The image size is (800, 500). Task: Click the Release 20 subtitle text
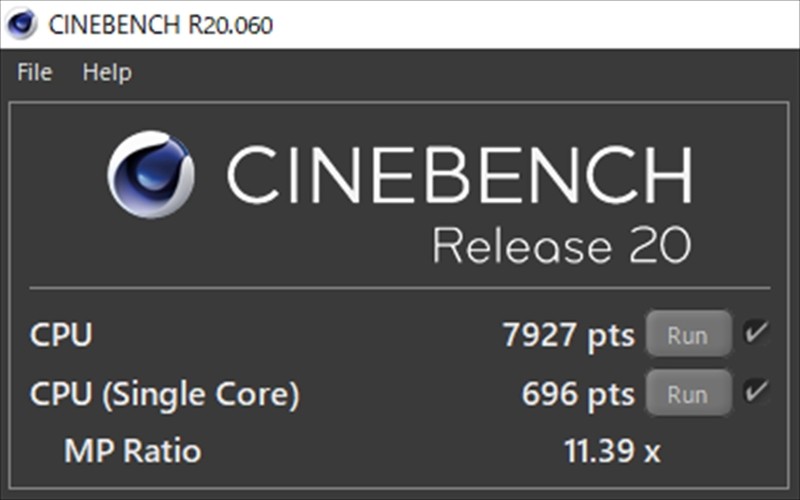click(562, 245)
